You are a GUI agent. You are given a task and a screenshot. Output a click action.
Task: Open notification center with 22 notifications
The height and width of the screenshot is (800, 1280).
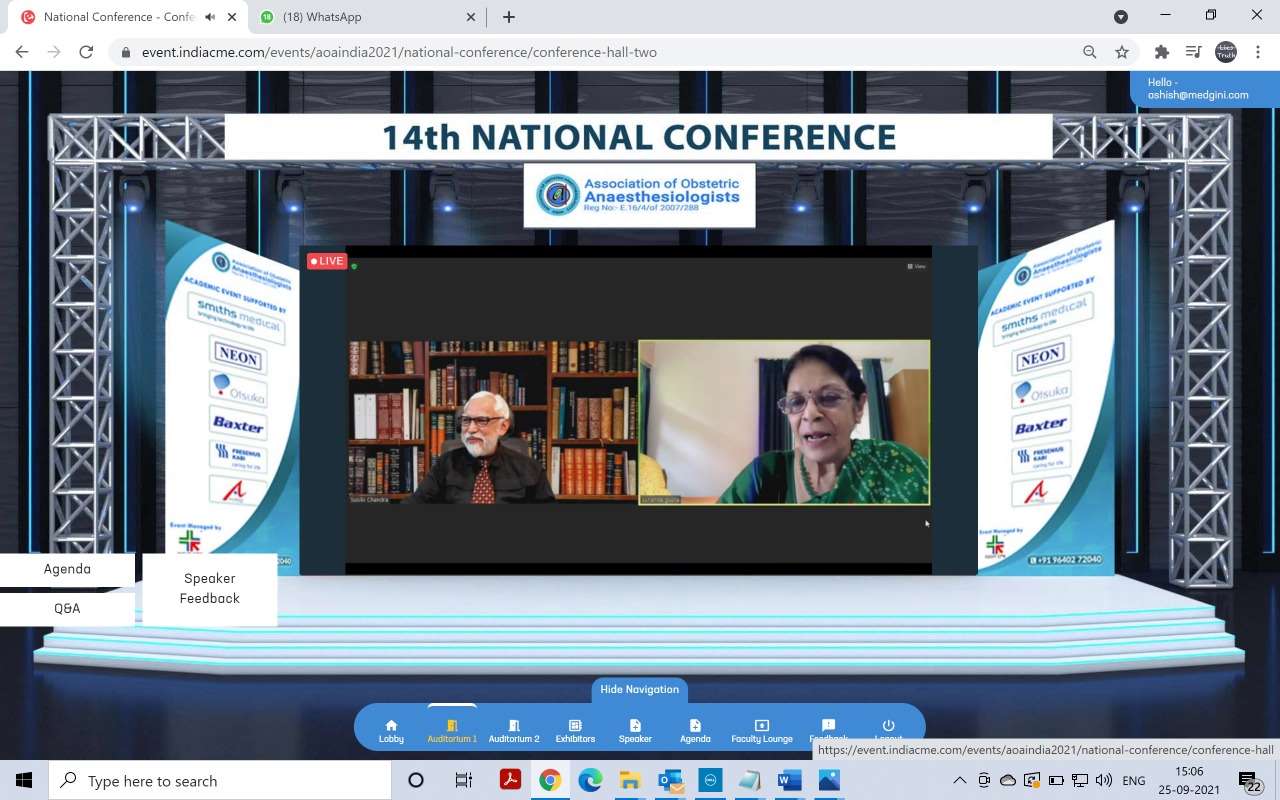pyautogui.click(x=1251, y=781)
